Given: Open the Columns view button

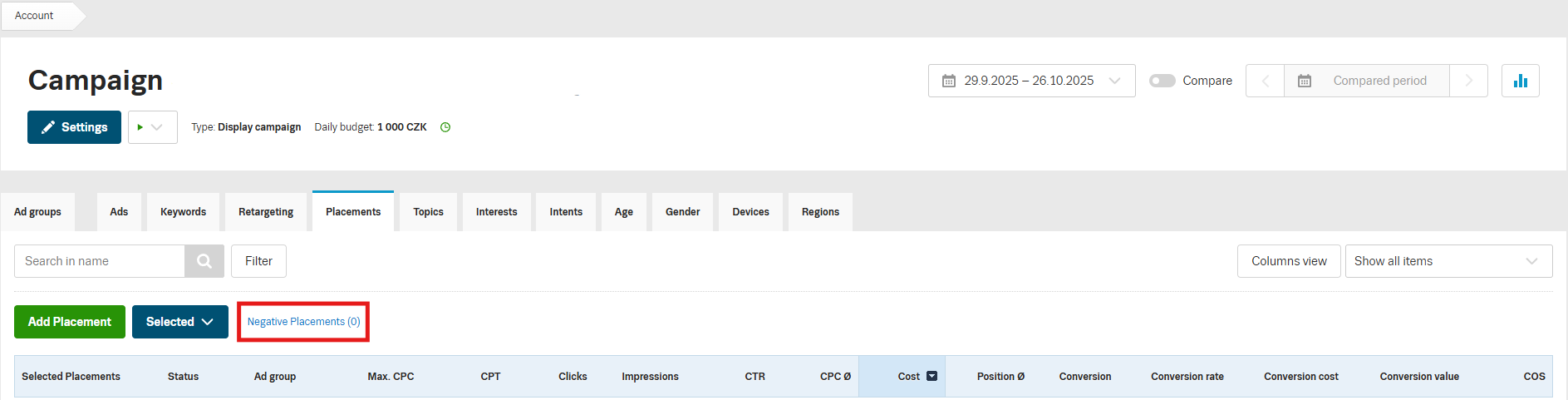Looking at the screenshot, I should pos(1288,261).
